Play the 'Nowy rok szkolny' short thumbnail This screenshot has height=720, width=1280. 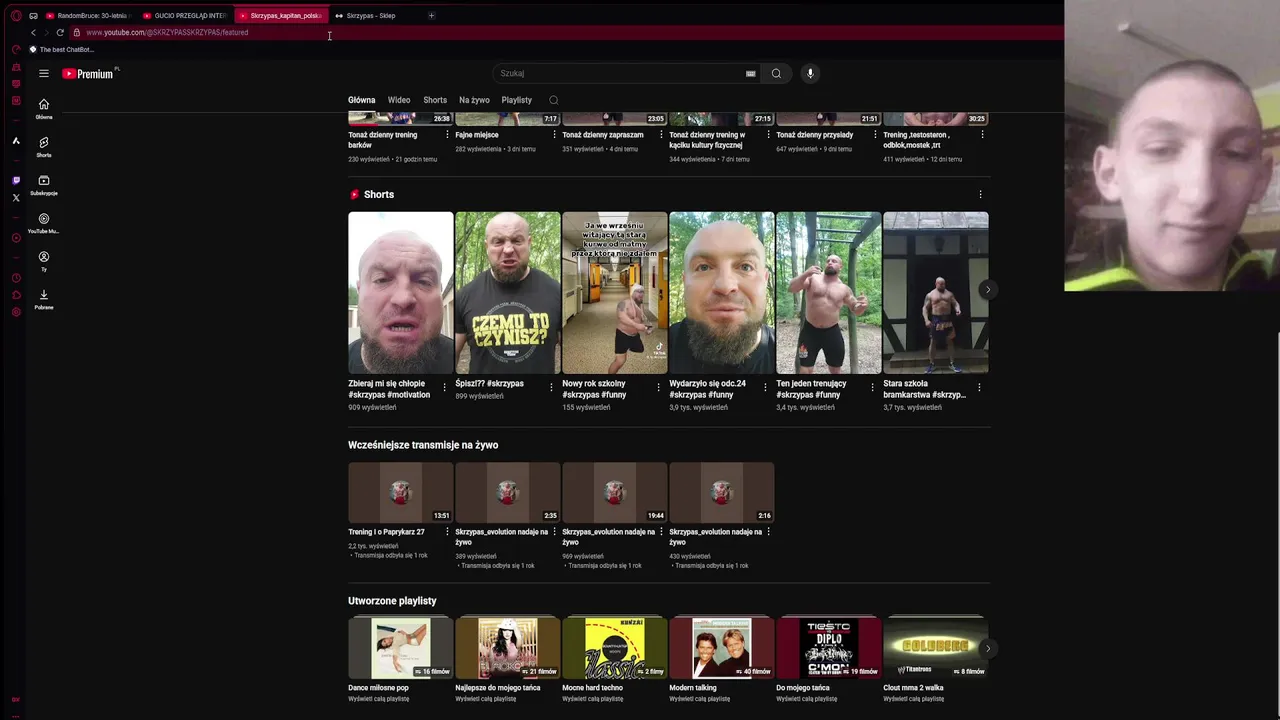[615, 293]
